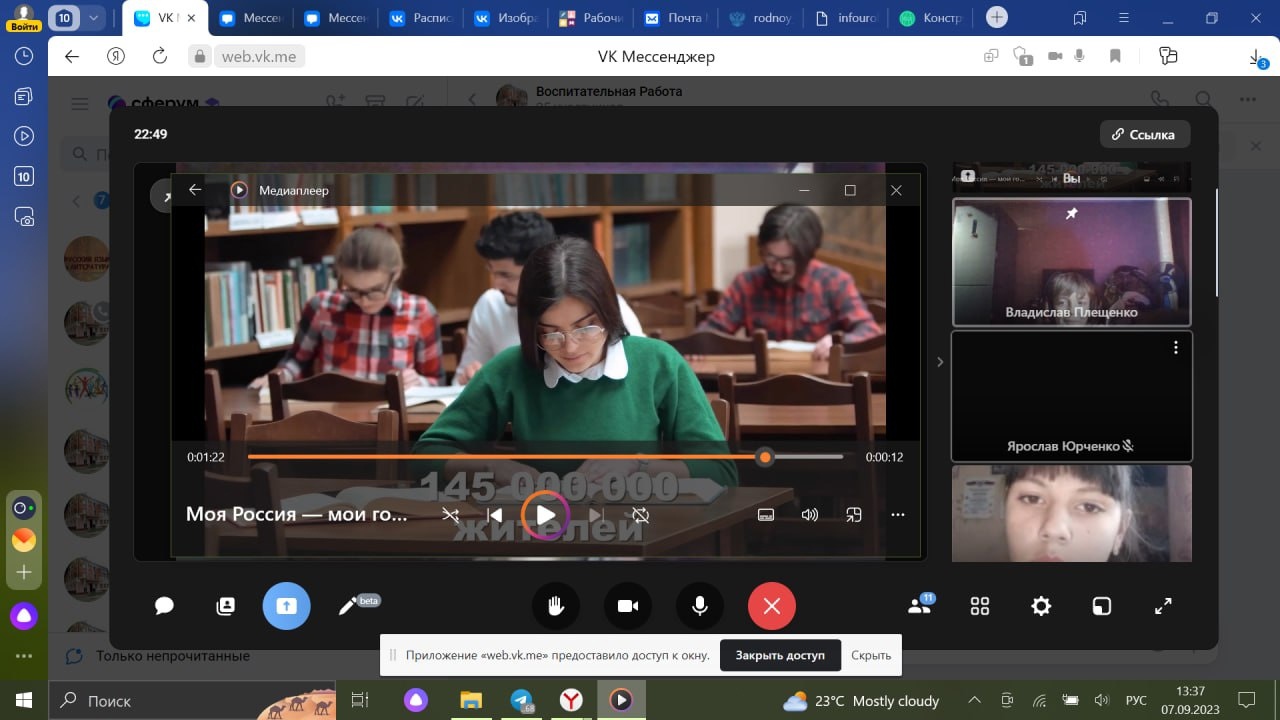The width and height of the screenshot is (1280, 720).
Task: Navigate back in the browser
Action: [72, 57]
